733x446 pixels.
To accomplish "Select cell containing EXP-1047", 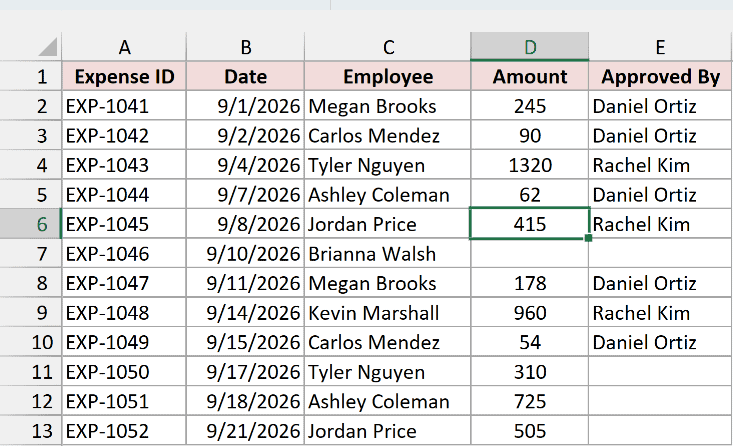I will click(x=124, y=283).
